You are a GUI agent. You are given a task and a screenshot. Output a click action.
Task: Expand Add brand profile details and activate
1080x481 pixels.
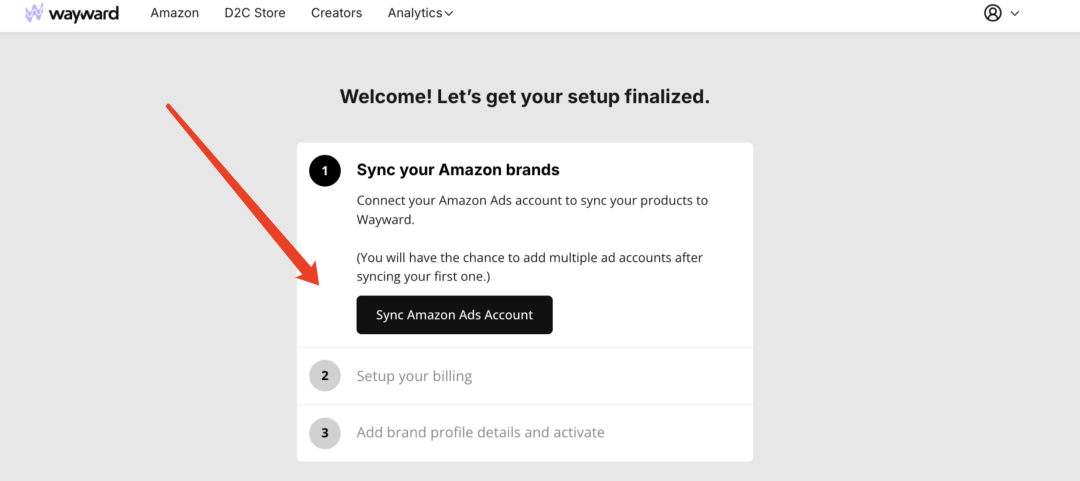coord(525,433)
